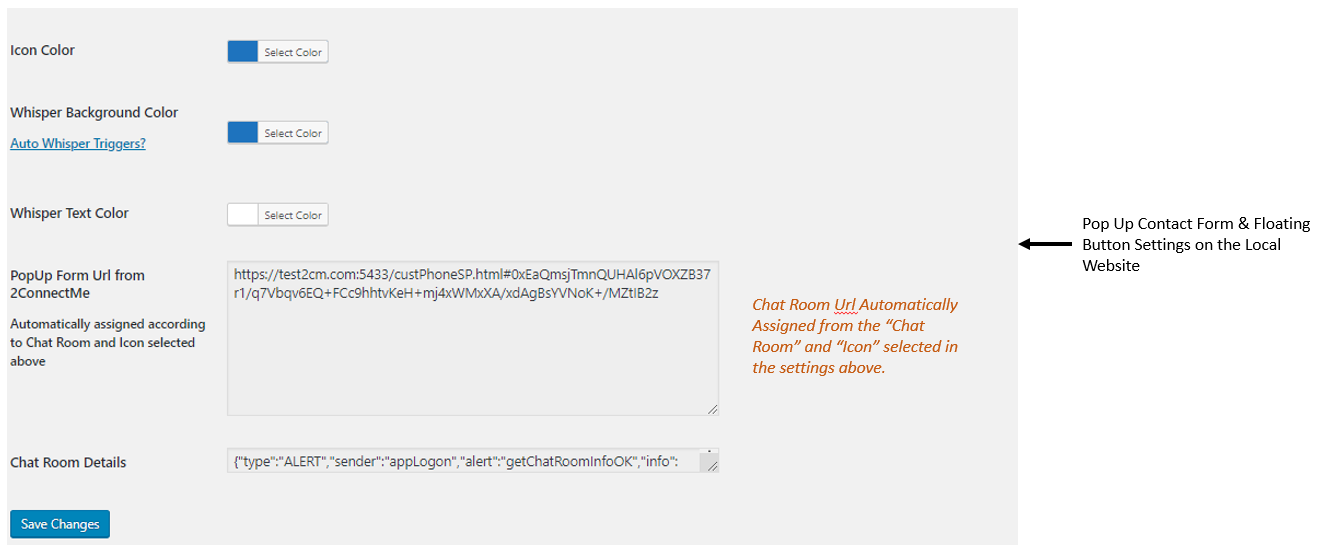The image size is (1321, 556).
Task: Grab the Chat Room Details resize handle
Action: point(713,466)
